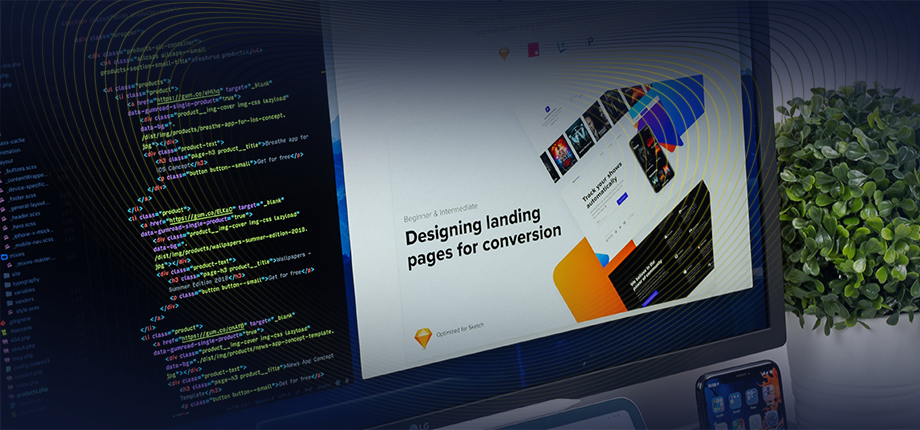Open _buttons.scss in the file tree
Viewport: 920px width, 430px height.
(21, 169)
